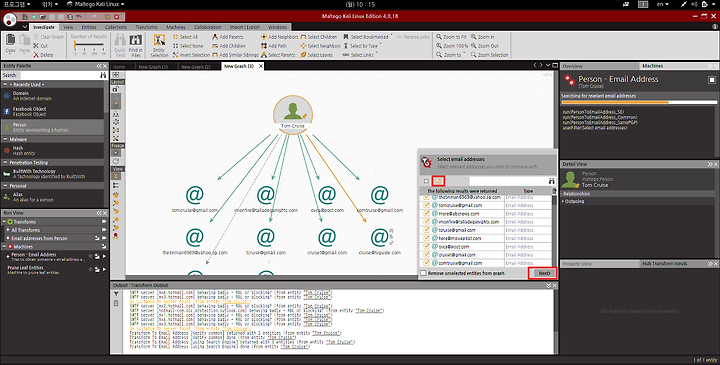Click the email filter text field in dialog
Viewport: 720px width, 365px height.
click(x=507, y=181)
